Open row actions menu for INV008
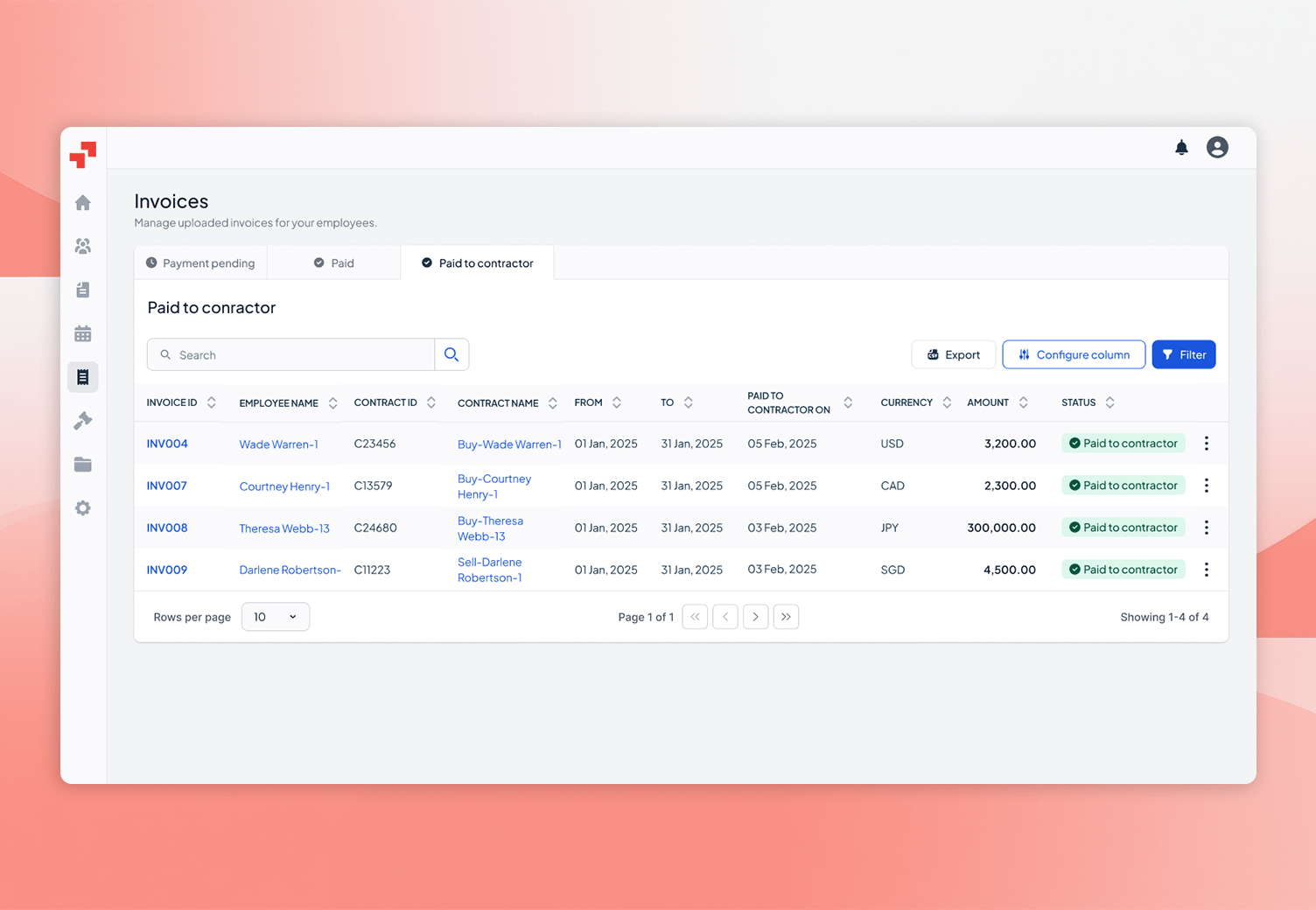1316x910 pixels. [1207, 528]
